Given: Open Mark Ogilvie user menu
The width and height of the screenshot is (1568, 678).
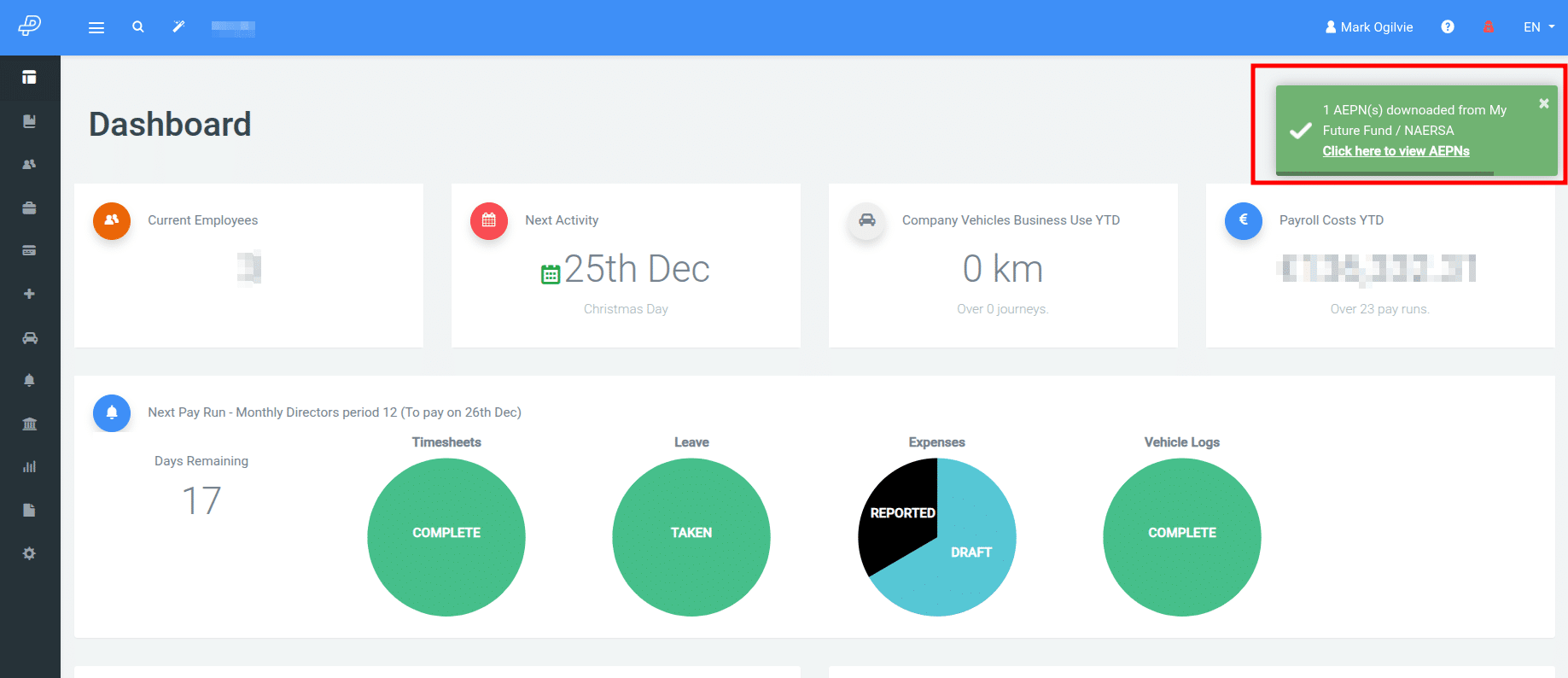Looking at the screenshot, I should (1369, 27).
